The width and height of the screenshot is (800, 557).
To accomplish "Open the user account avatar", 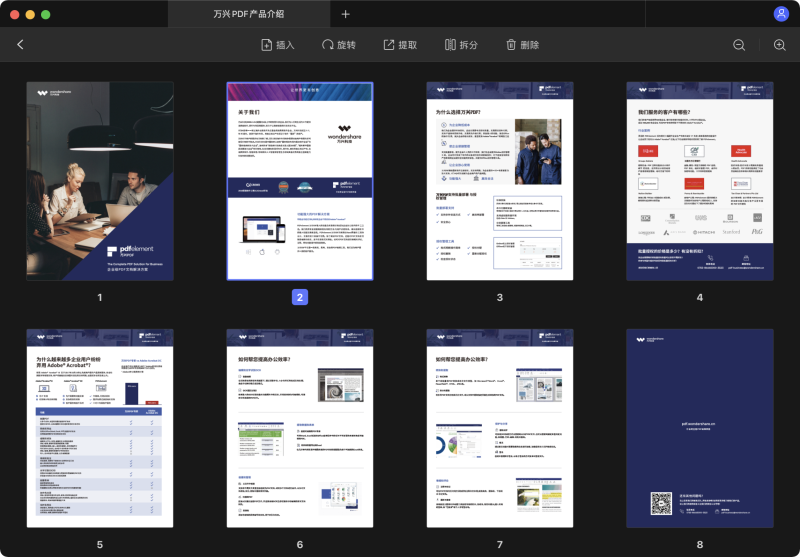I will (781, 14).
